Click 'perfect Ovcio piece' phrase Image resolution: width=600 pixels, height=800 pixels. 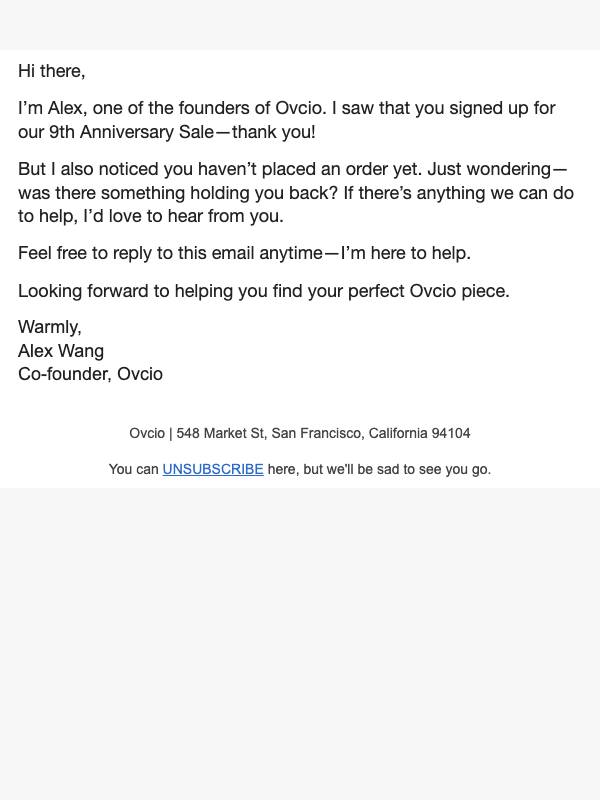pyautogui.click(x=429, y=291)
